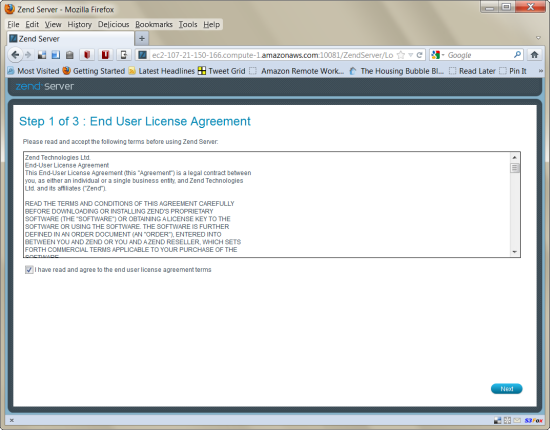The height and width of the screenshot is (430, 550).
Task: Go back using the back arrow
Action: [15, 55]
